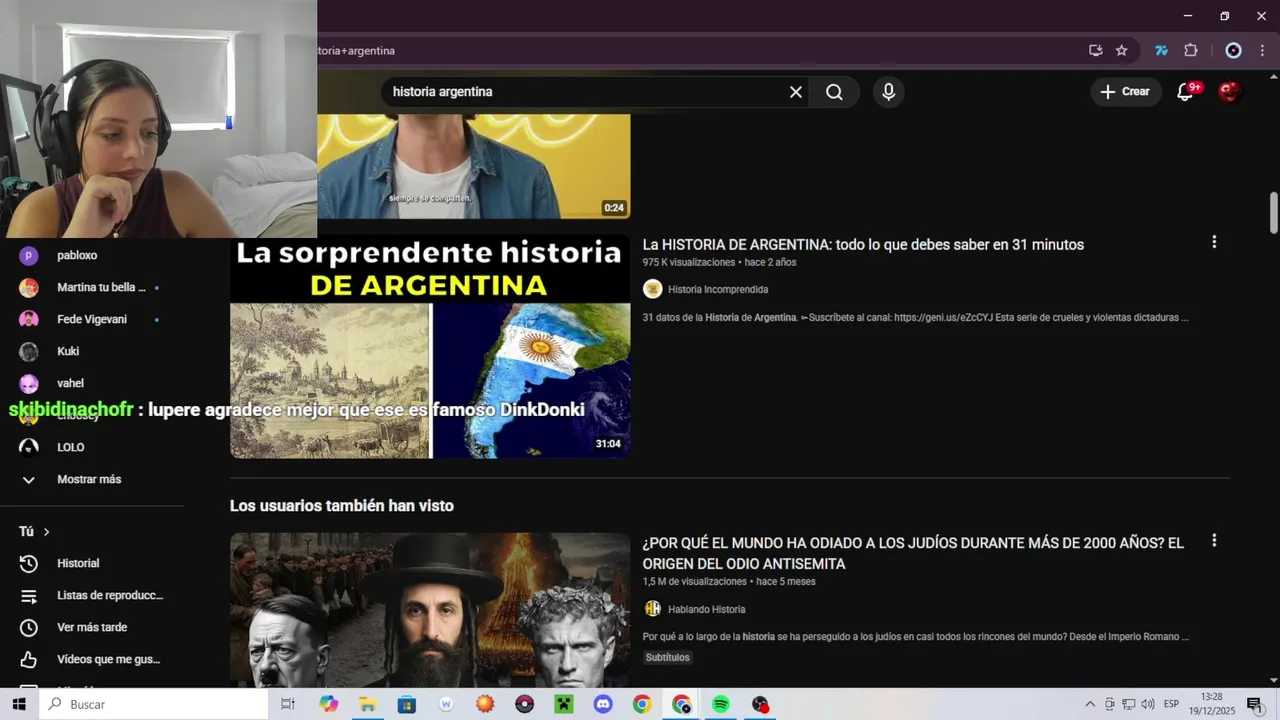1280x720 pixels.
Task: Clear the search box with the X icon
Action: click(x=796, y=92)
